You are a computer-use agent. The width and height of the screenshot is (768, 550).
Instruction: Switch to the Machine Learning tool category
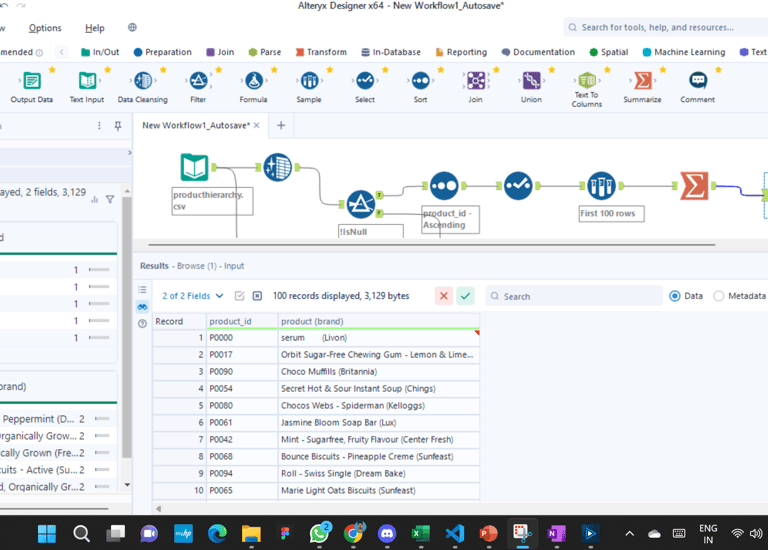pos(684,52)
